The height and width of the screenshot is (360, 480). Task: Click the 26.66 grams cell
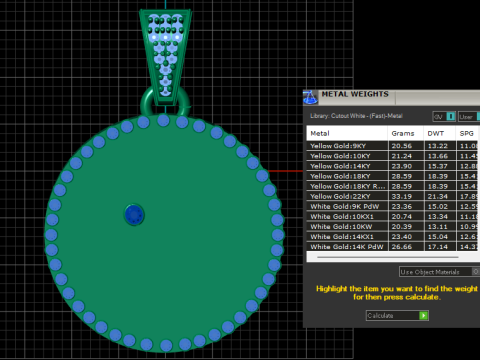tap(406, 247)
